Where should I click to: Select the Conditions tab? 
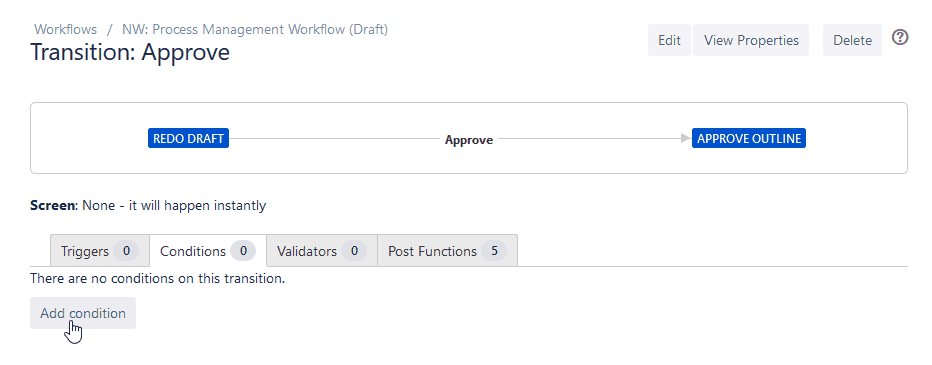point(208,251)
